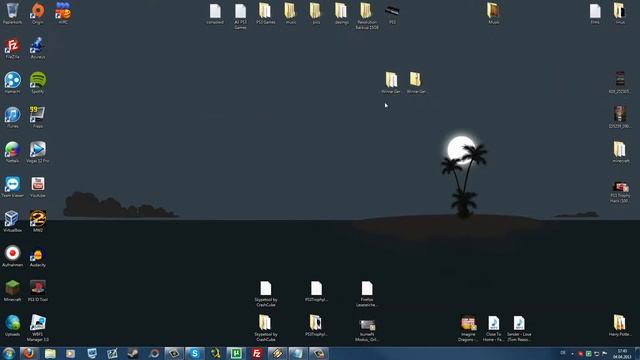Open the Hamachi desktop shortcut

coord(12,83)
